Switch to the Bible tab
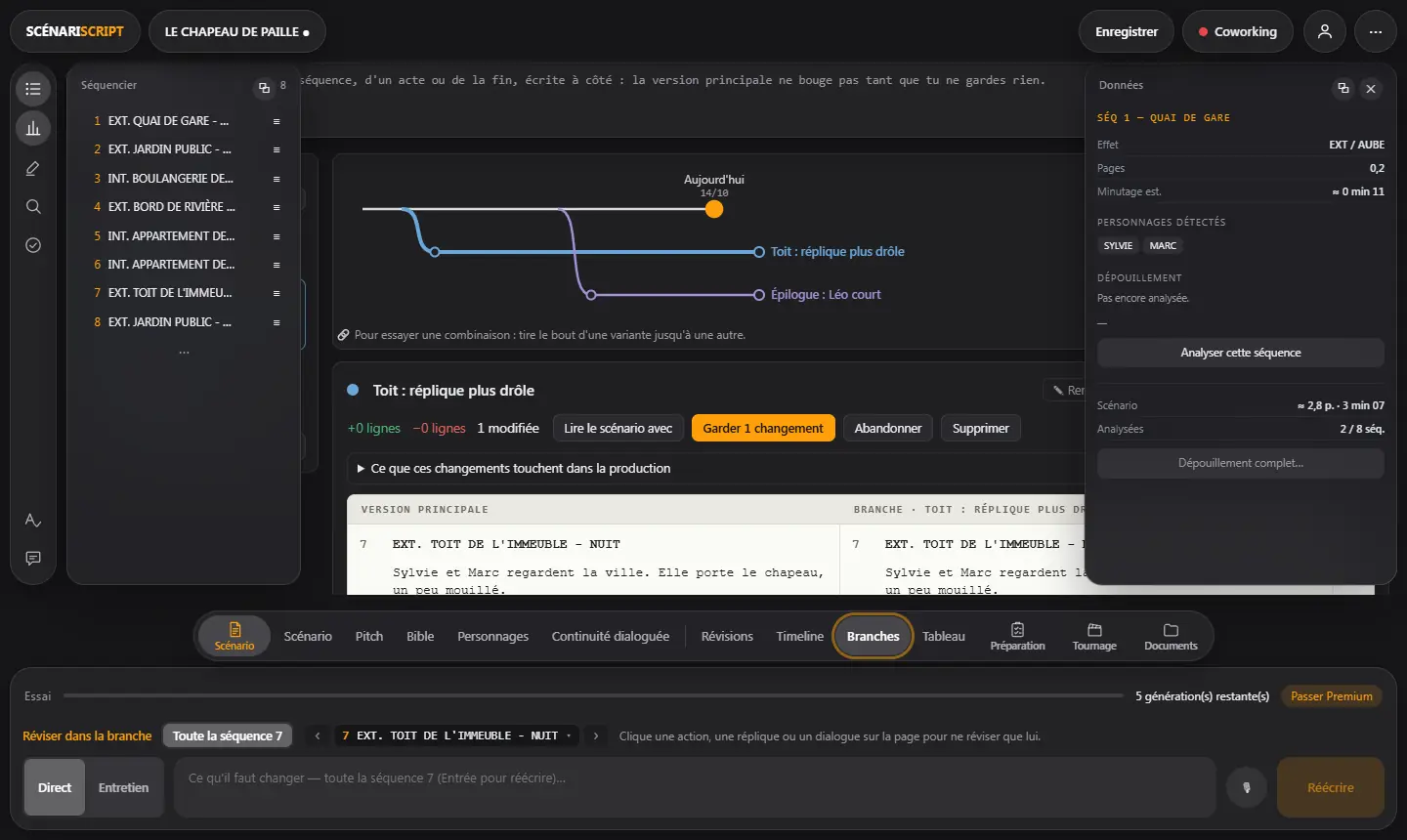This screenshot has width=1407, height=840. (x=420, y=636)
